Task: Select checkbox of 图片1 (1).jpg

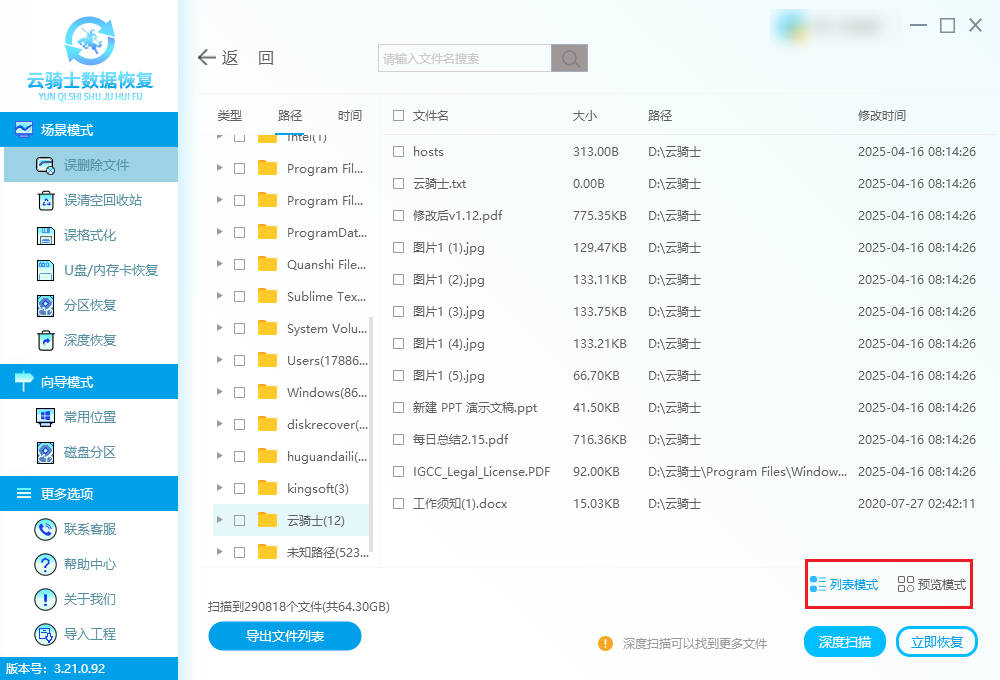Action: pos(399,248)
